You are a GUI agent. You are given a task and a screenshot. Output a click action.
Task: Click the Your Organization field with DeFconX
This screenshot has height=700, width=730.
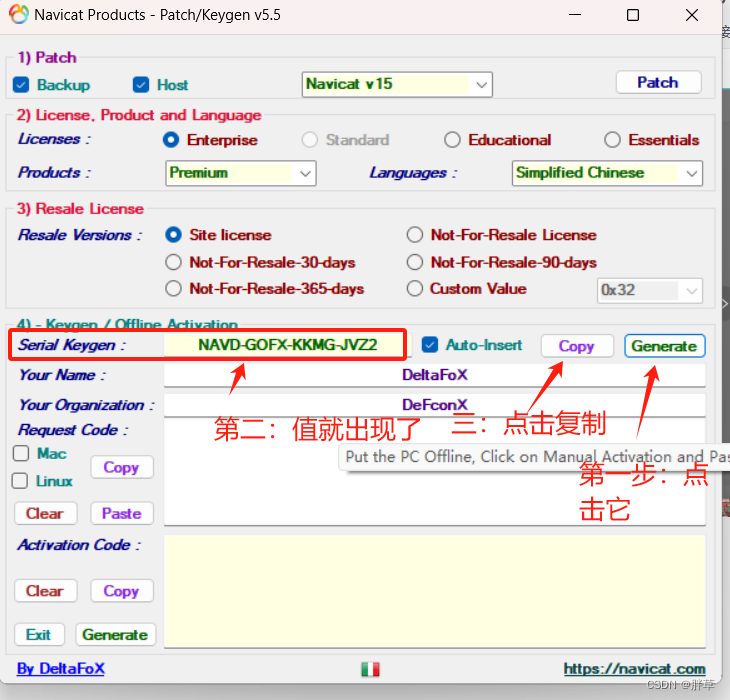[435, 405]
